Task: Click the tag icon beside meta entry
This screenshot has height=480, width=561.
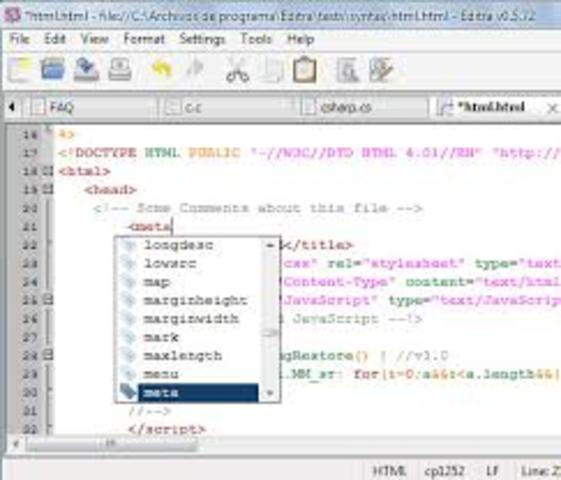Action: (x=127, y=392)
